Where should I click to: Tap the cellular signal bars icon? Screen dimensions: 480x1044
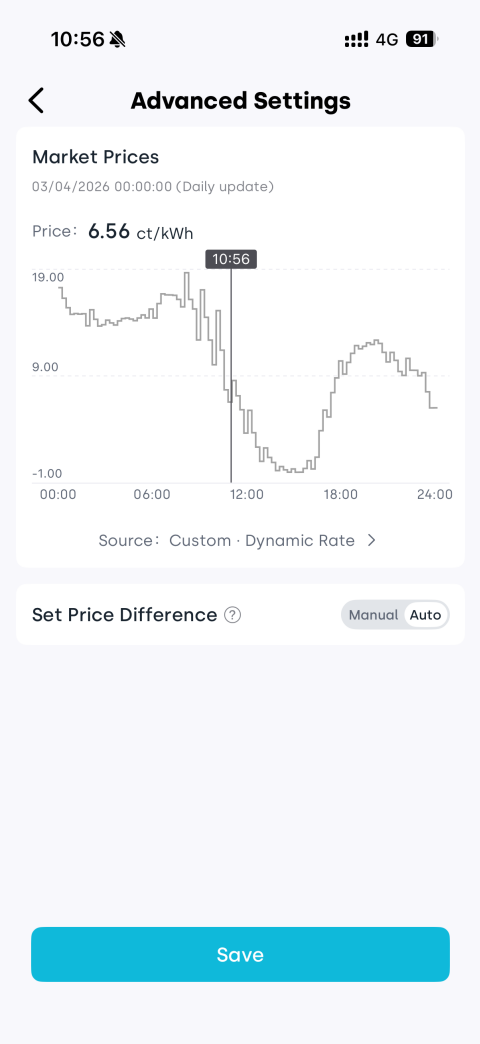pos(356,40)
